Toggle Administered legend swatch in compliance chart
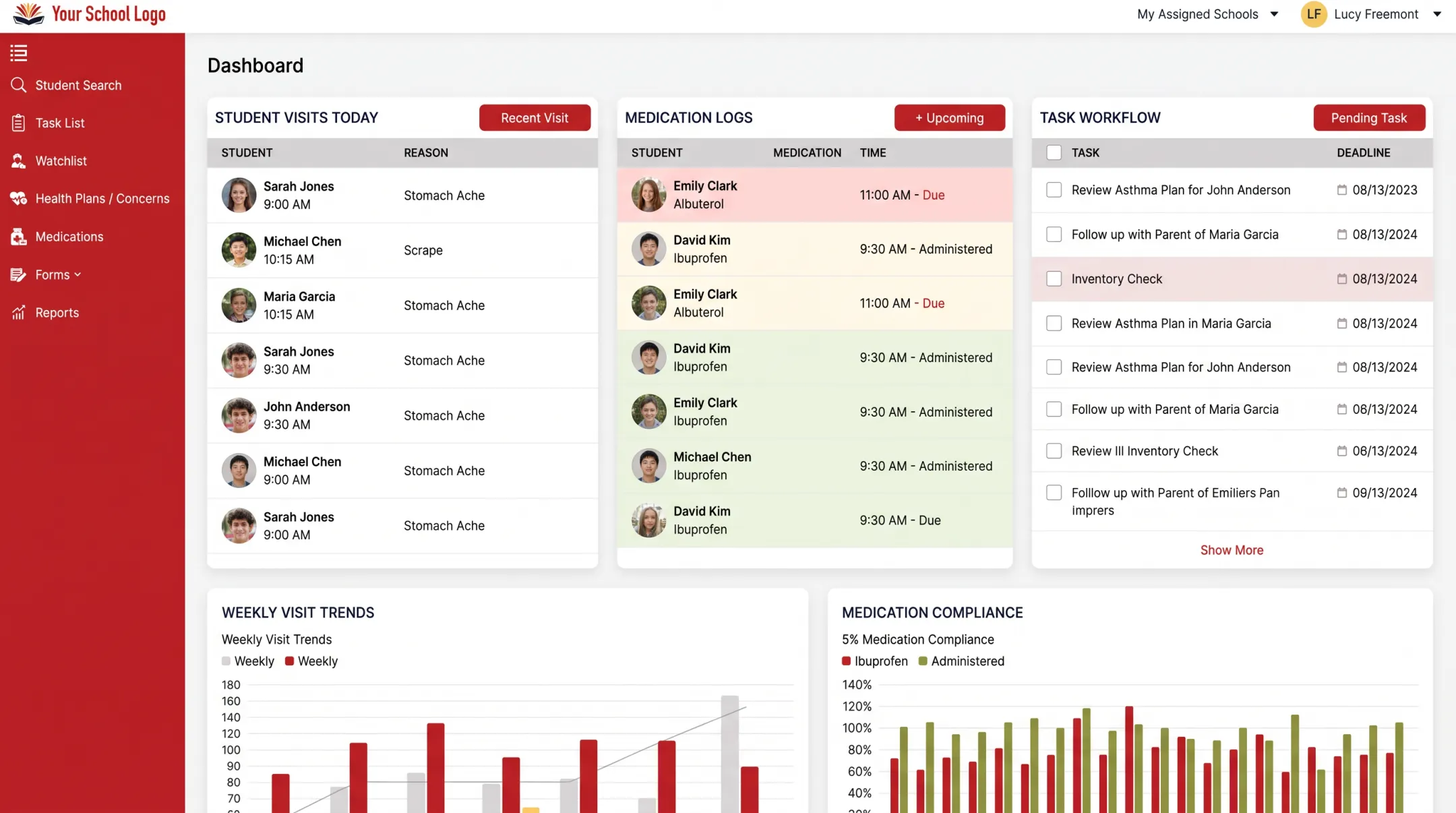This screenshot has width=1456, height=813. tap(923, 661)
